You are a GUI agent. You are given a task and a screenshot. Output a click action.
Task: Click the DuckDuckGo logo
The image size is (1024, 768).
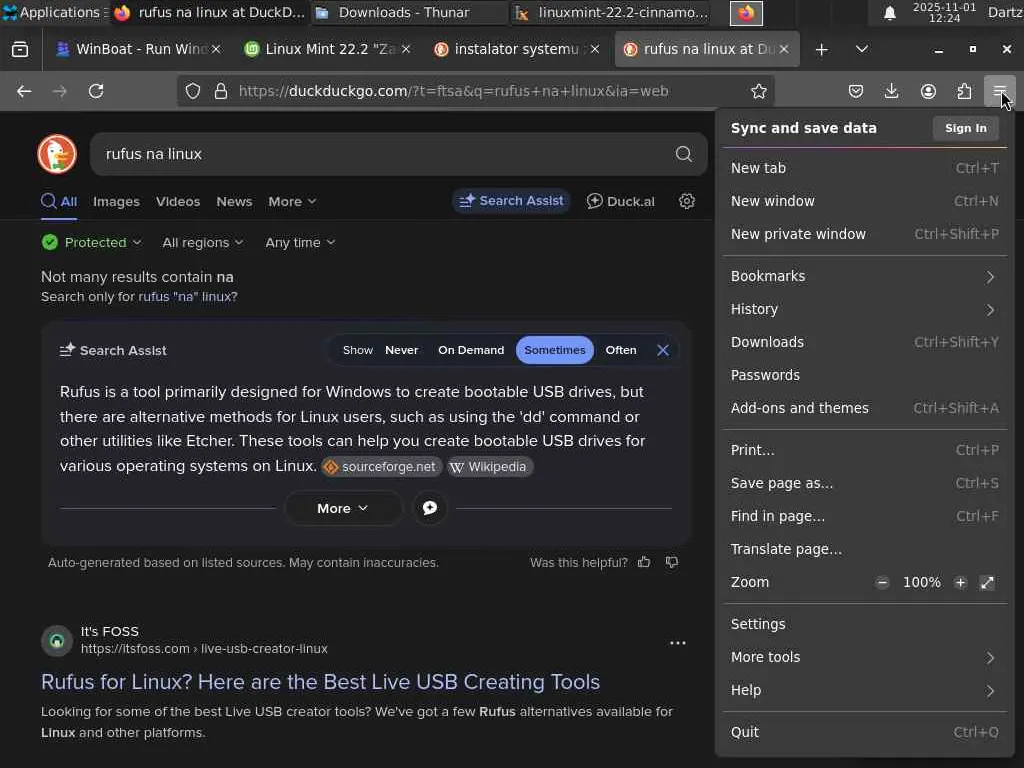tap(57, 154)
